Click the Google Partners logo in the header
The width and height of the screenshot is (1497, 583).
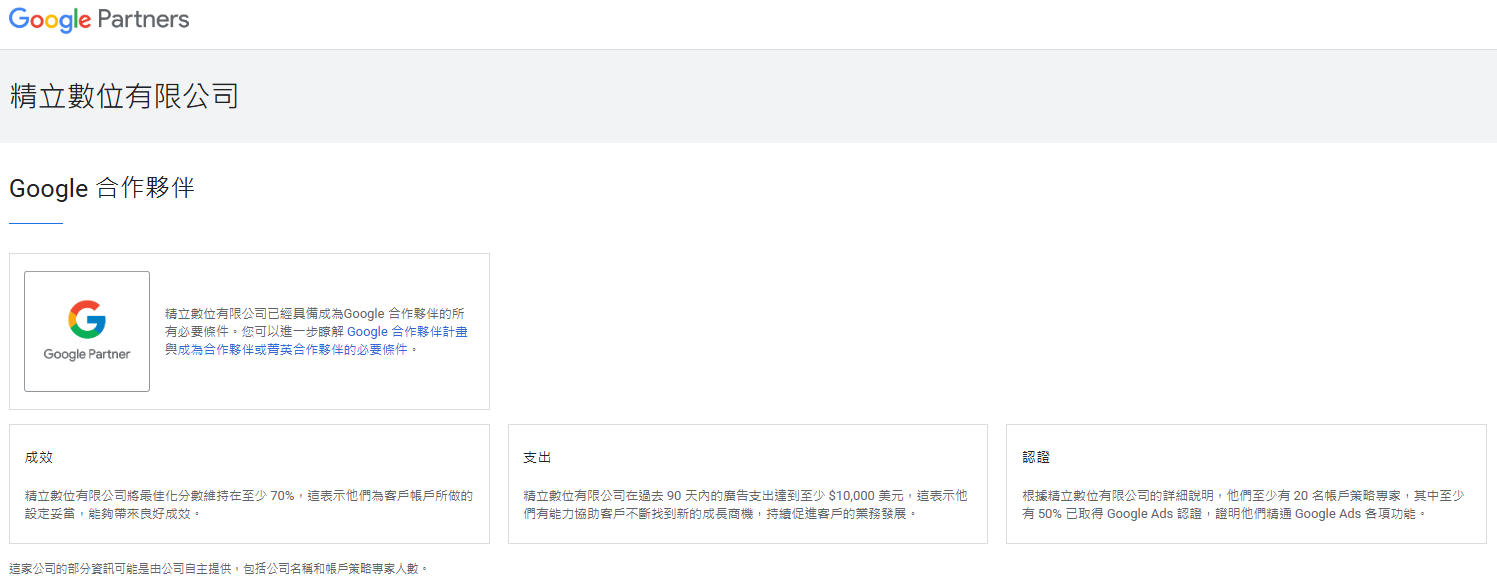[99, 20]
